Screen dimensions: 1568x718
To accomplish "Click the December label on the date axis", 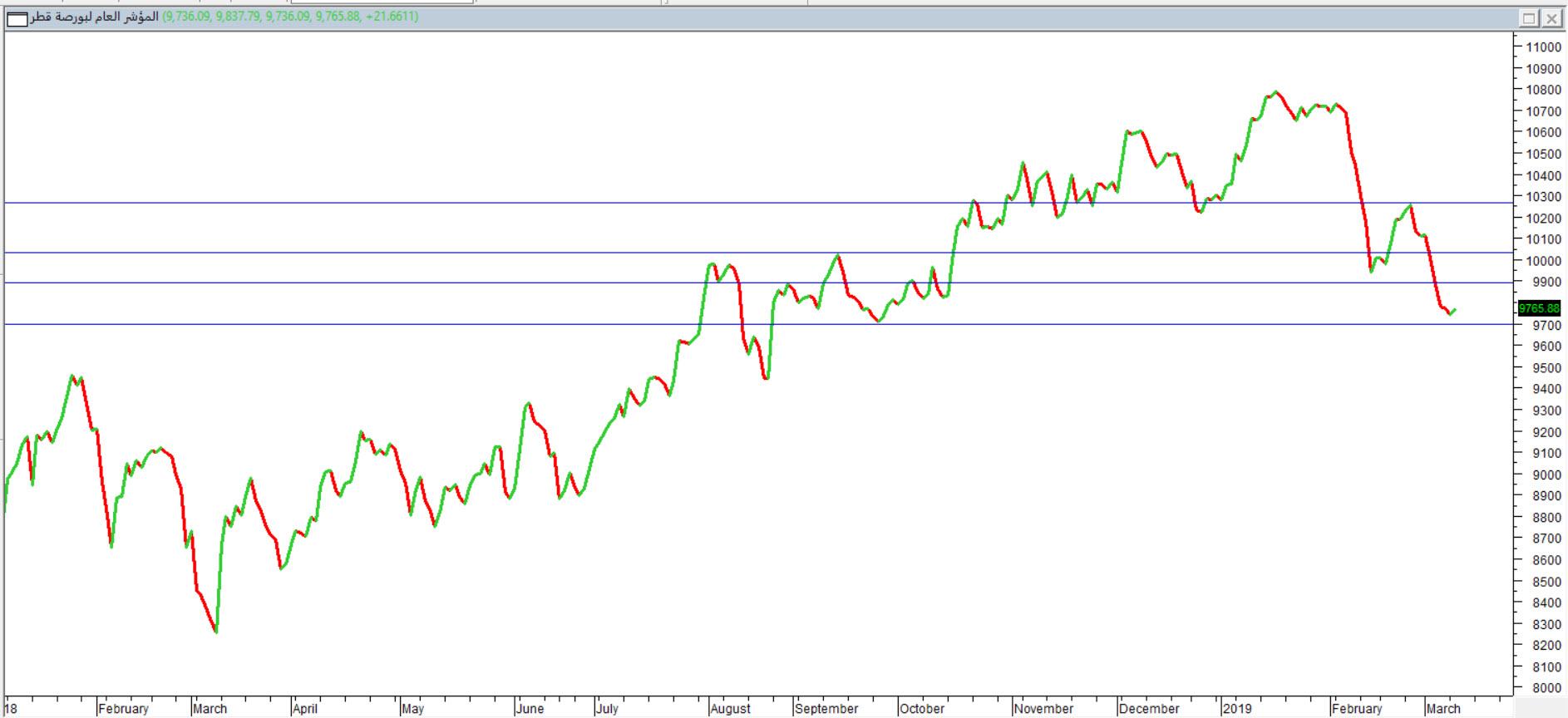I will tap(1149, 709).
